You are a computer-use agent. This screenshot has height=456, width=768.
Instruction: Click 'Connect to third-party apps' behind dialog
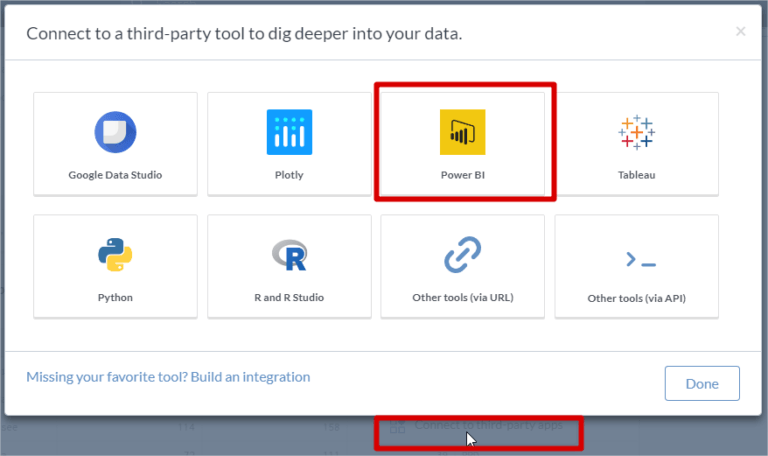click(x=488, y=425)
